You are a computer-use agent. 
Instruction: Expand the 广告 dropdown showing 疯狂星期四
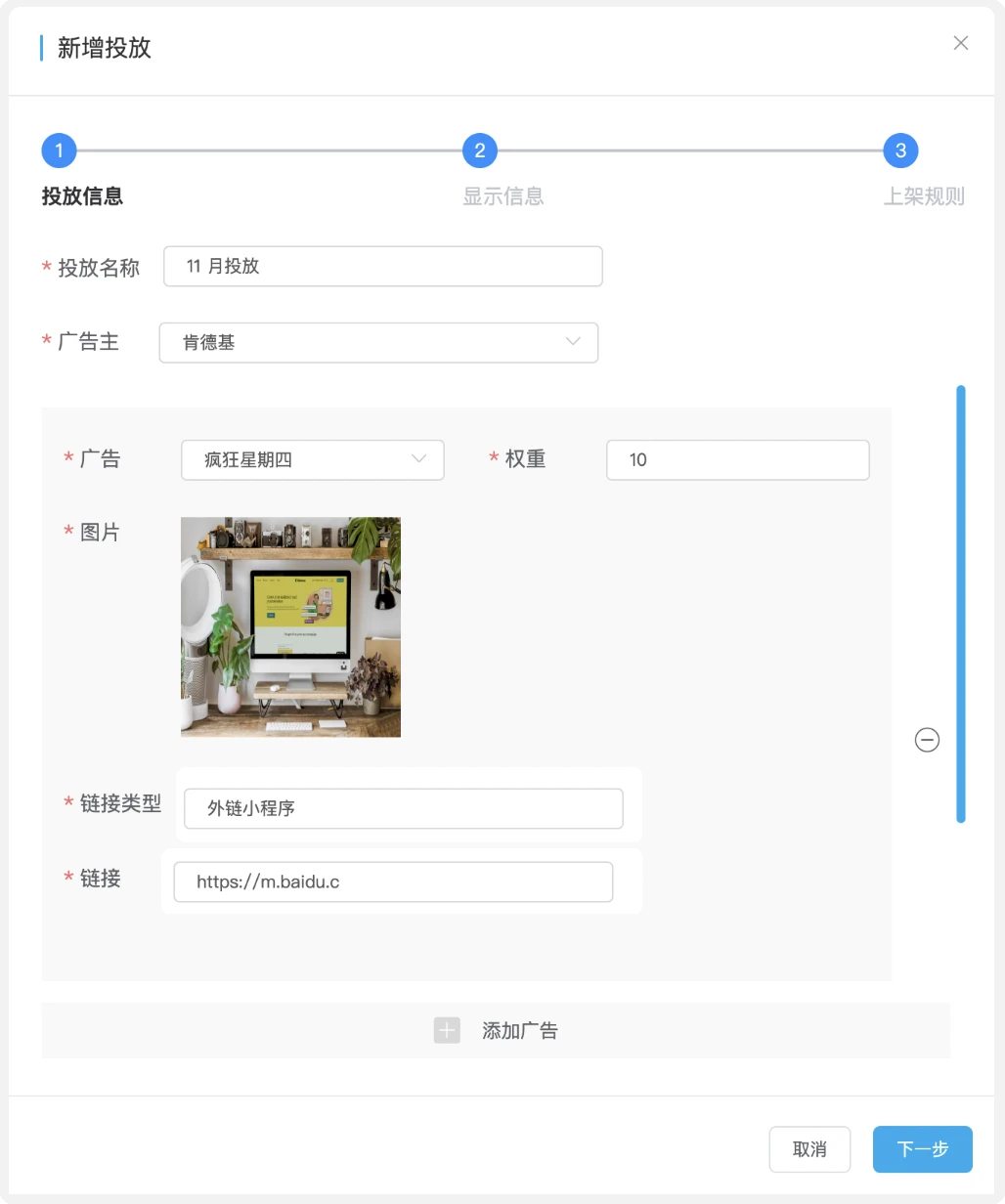click(x=312, y=460)
